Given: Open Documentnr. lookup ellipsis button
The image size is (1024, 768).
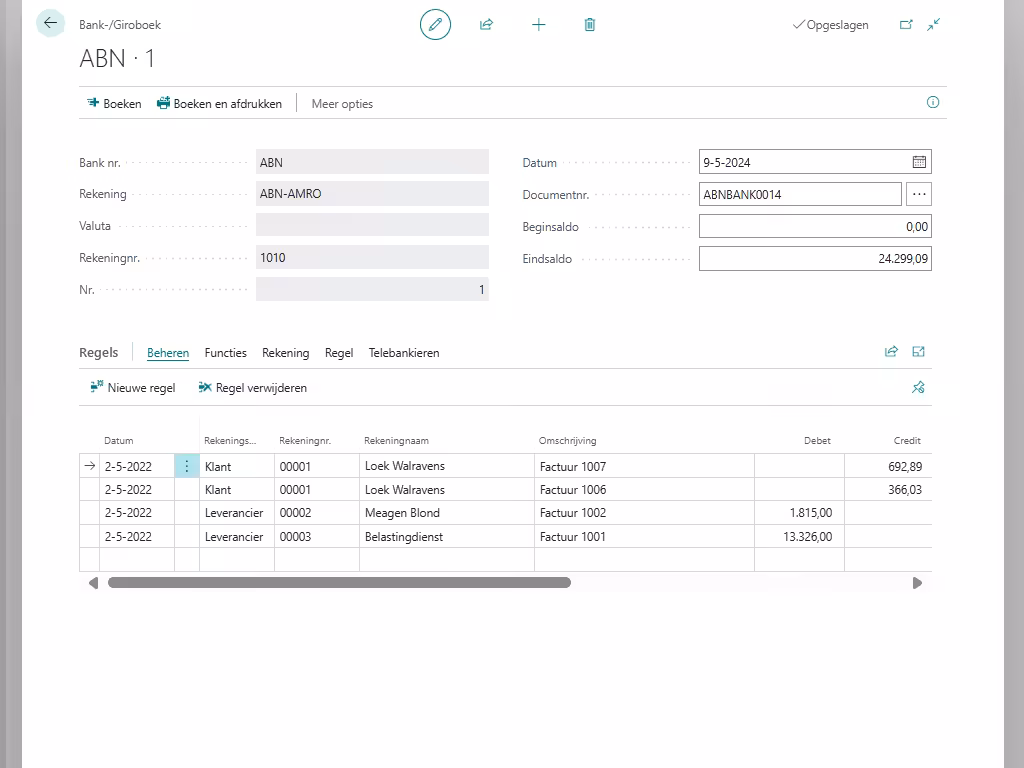Looking at the screenshot, I should coord(919,194).
